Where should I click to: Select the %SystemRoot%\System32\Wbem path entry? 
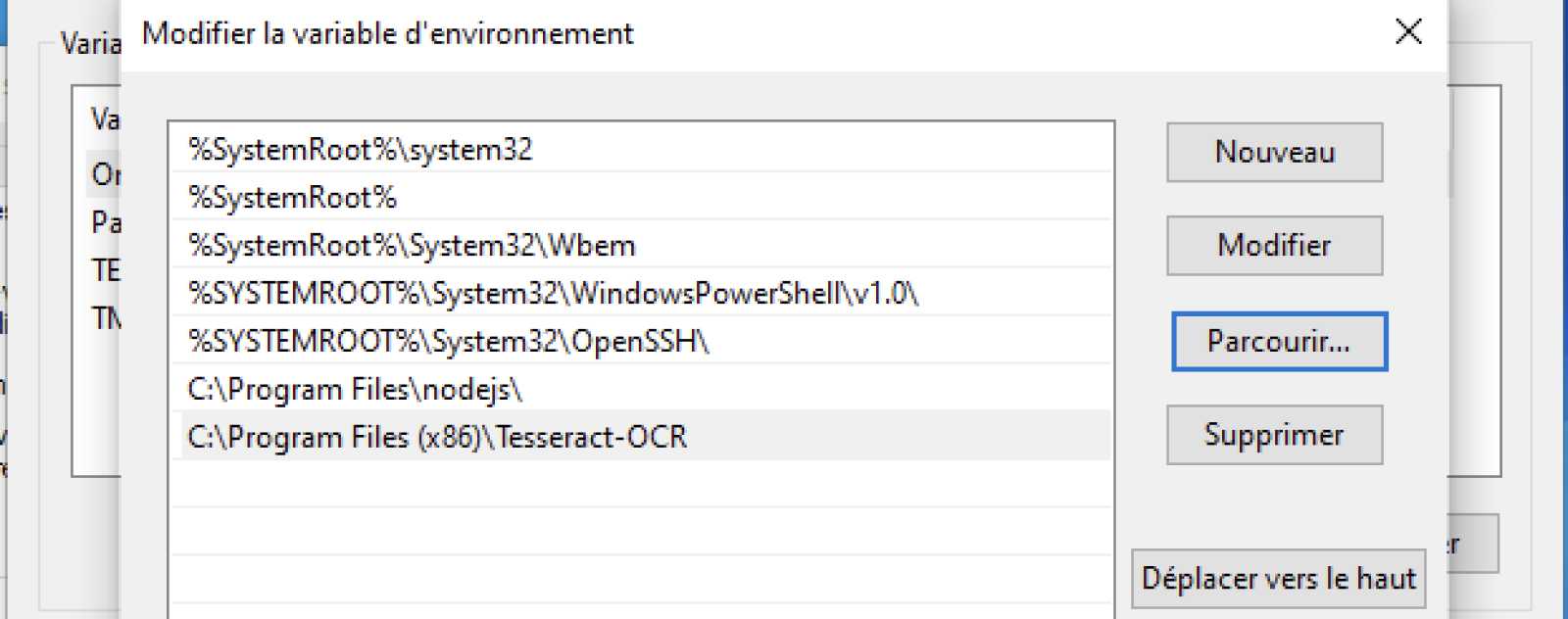tap(642, 245)
